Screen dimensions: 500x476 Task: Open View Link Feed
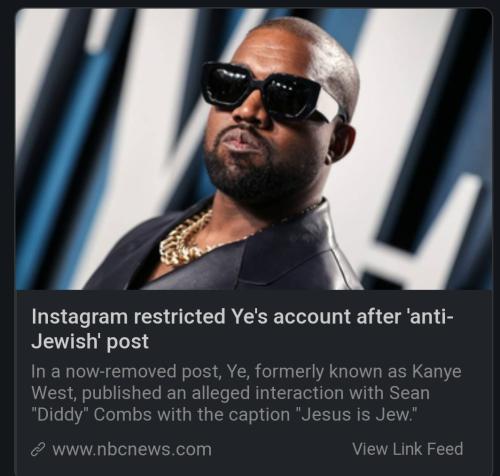coord(408,449)
